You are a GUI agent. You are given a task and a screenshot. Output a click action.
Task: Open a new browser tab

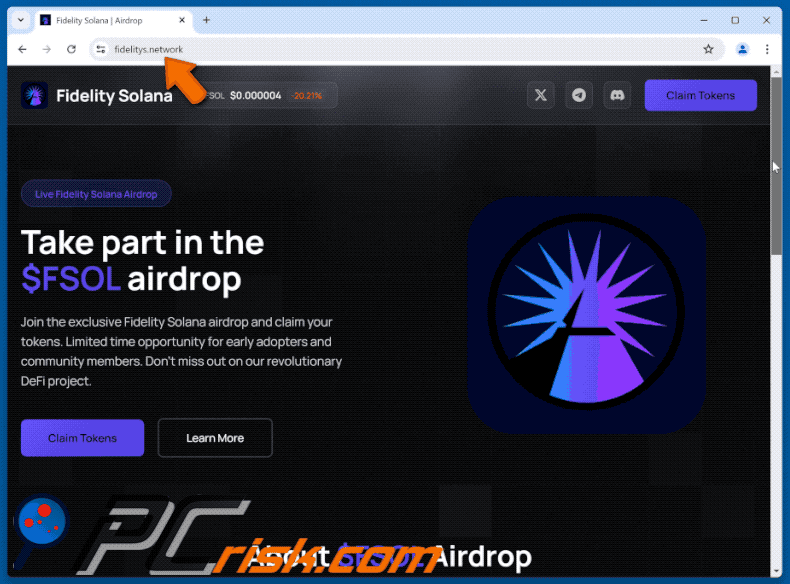207,20
